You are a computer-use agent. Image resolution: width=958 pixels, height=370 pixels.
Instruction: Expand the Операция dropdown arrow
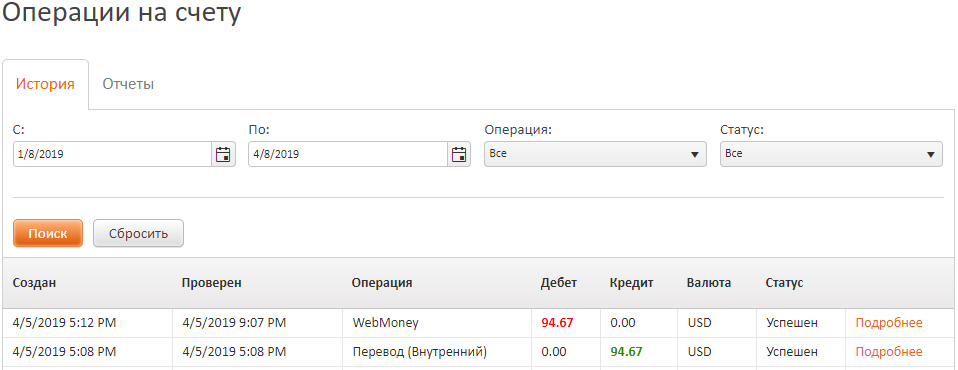click(694, 154)
